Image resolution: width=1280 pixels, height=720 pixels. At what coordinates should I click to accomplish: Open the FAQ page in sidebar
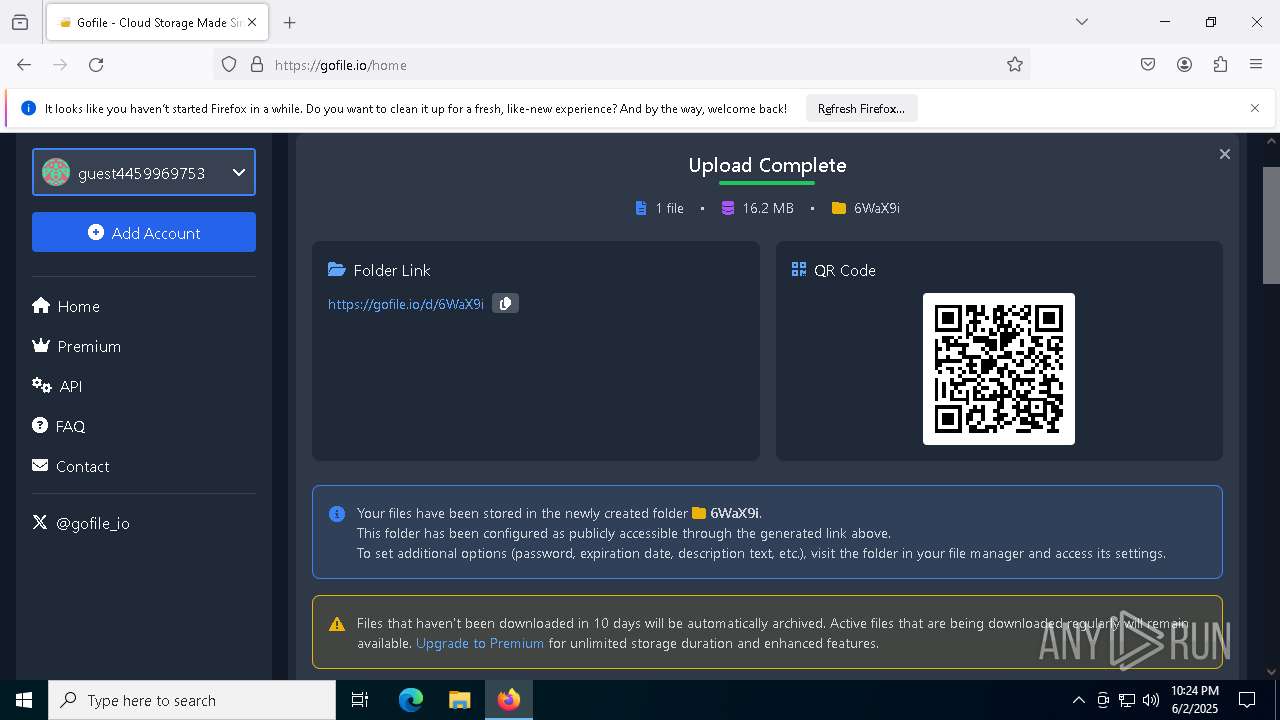[x=58, y=426]
